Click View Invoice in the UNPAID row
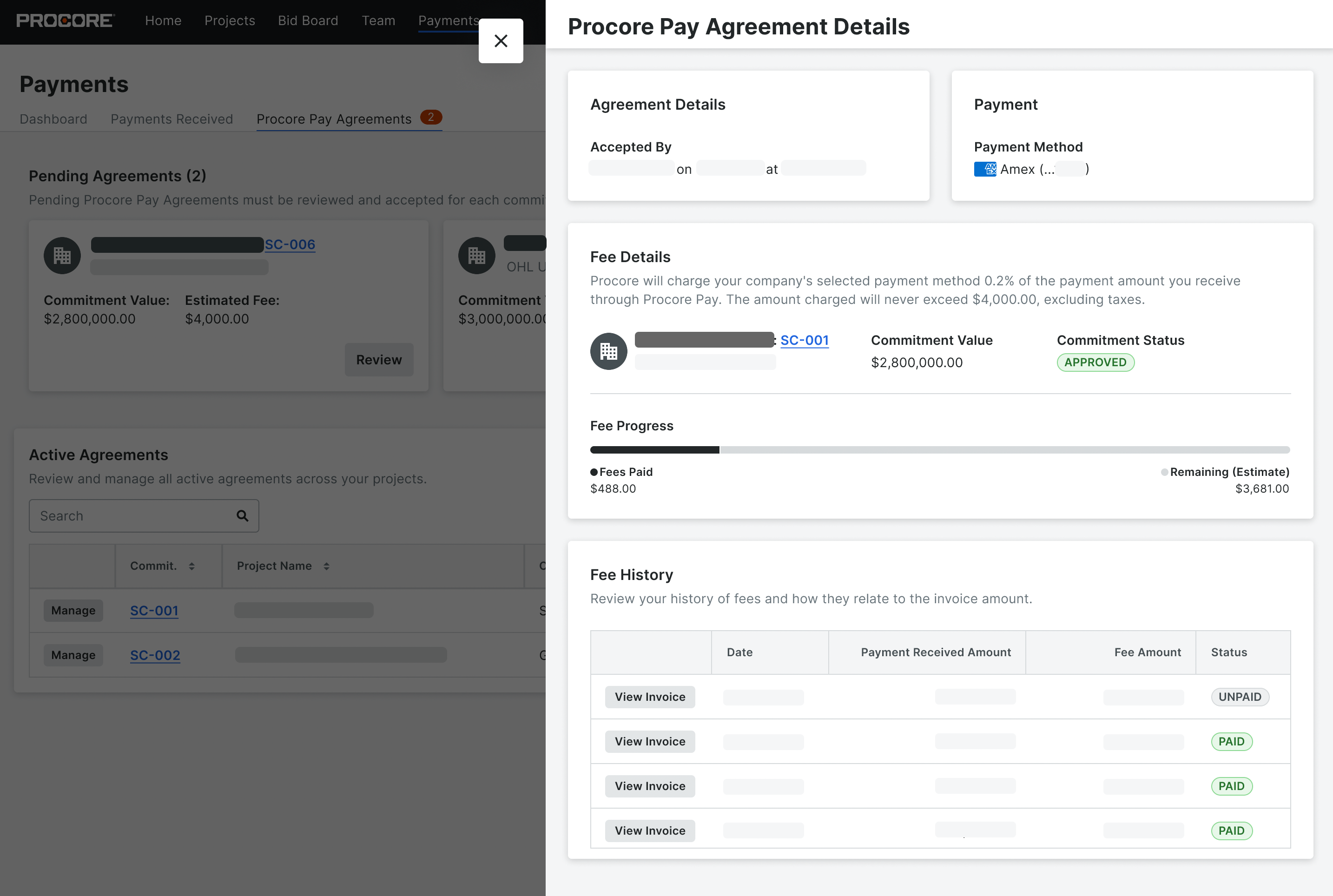1333x896 pixels. point(650,697)
